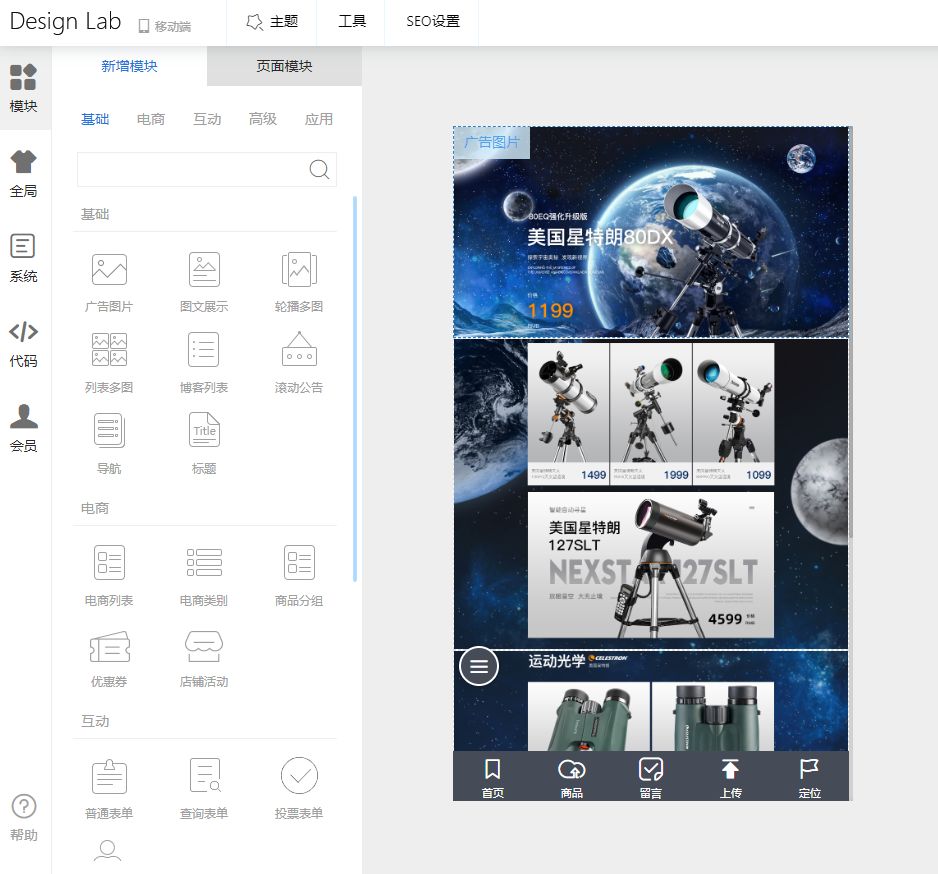The image size is (938, 874).
Task: Select the 应用 category tab
Action: click(x=318, y=119)
